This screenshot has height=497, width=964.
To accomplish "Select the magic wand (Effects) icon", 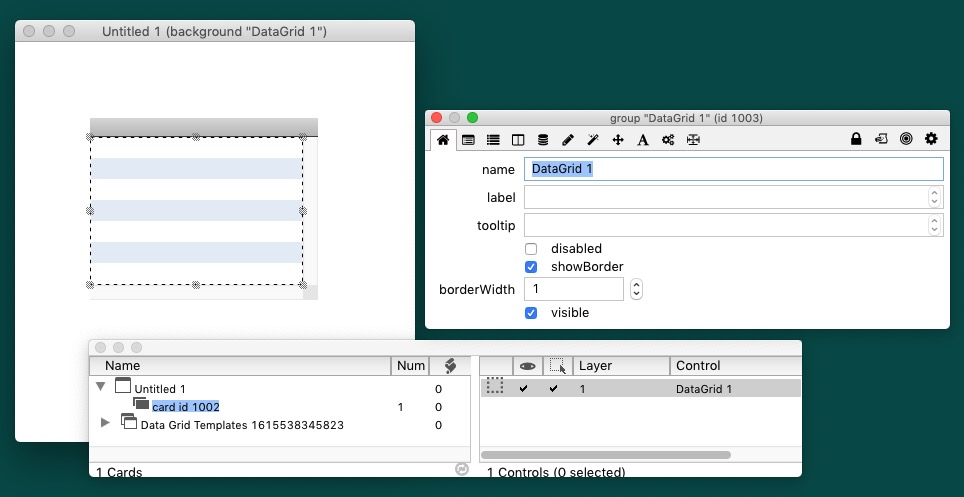I will click(x=593, y=140).
